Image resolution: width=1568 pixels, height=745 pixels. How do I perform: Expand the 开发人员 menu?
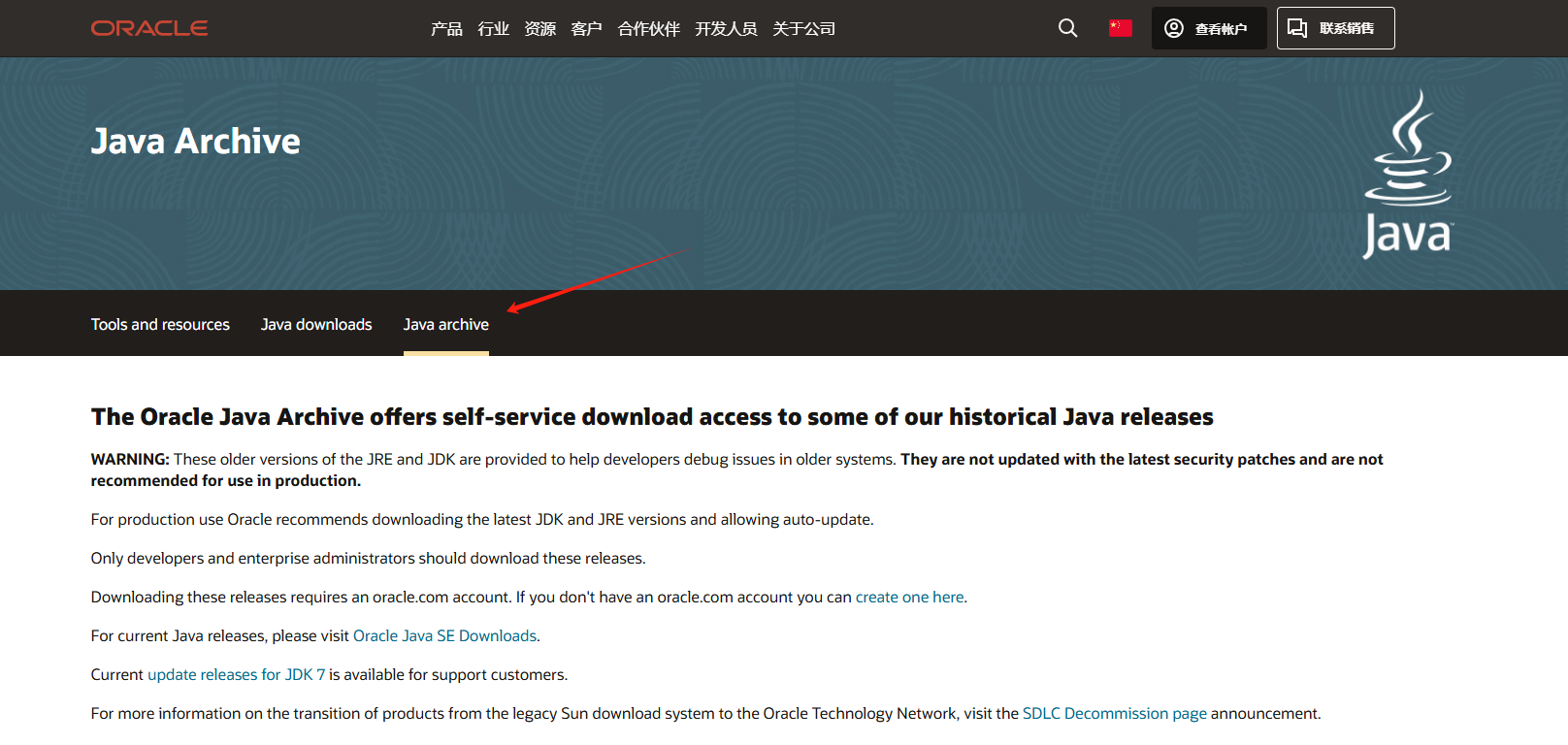pyautogui.click(x=726, y=29)
